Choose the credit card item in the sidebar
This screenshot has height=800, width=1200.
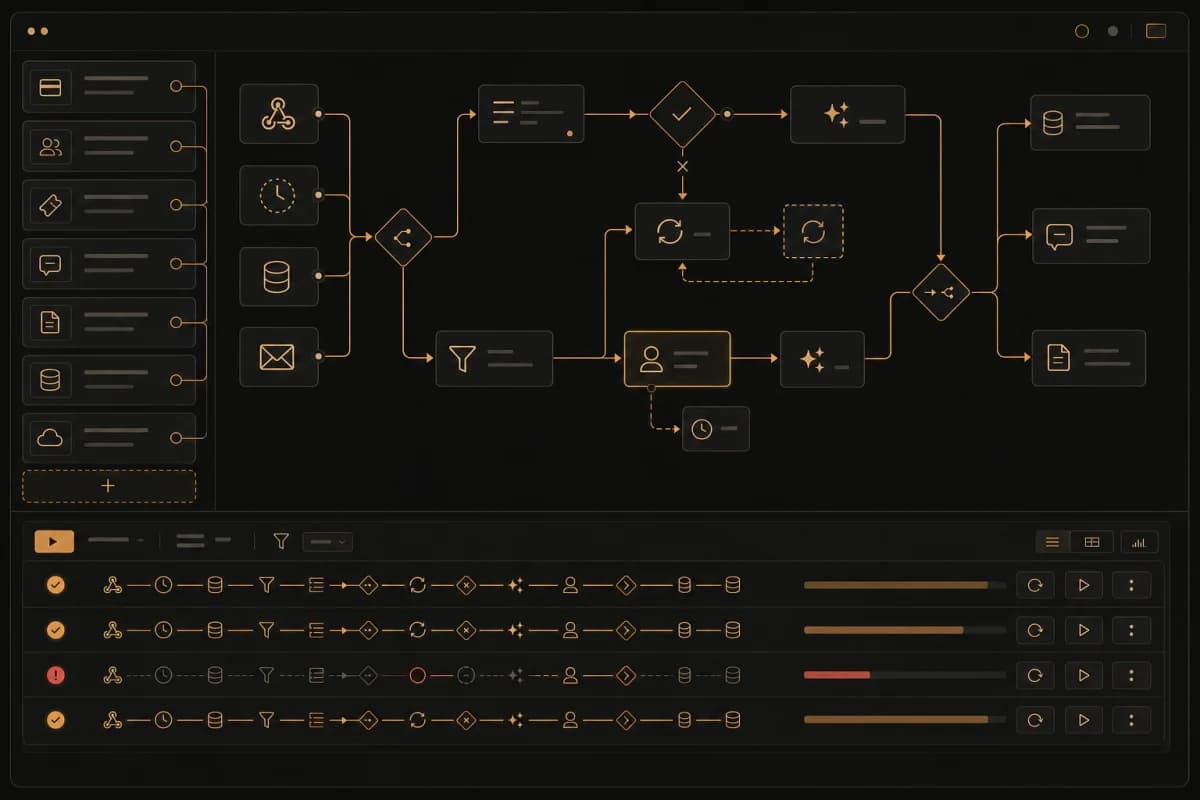click(109, 87)
